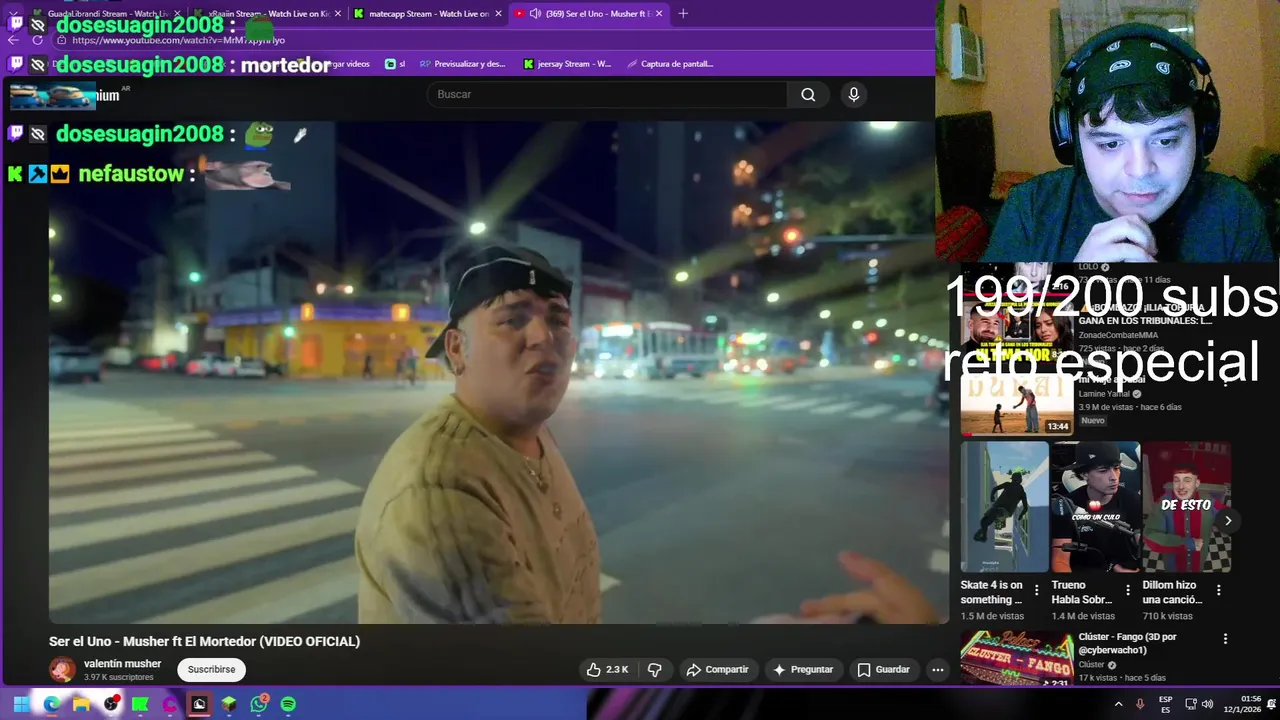
Task: Click the microphone tray icon
Action: point(1140,704)
